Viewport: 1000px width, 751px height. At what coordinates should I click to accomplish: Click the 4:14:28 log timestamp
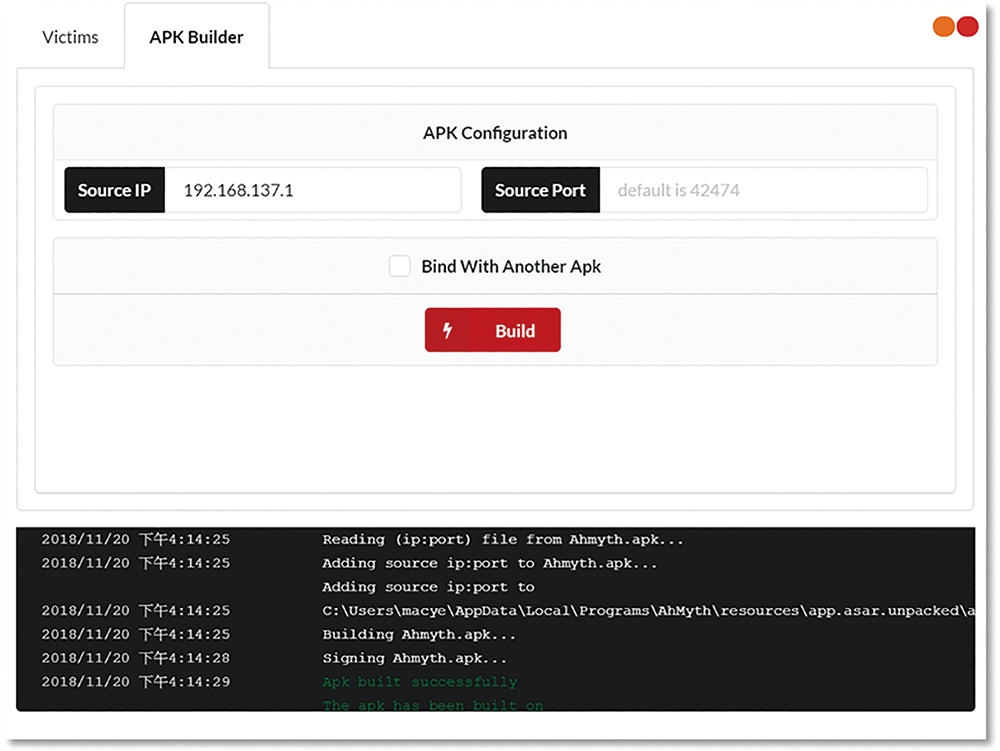(135, 659)
